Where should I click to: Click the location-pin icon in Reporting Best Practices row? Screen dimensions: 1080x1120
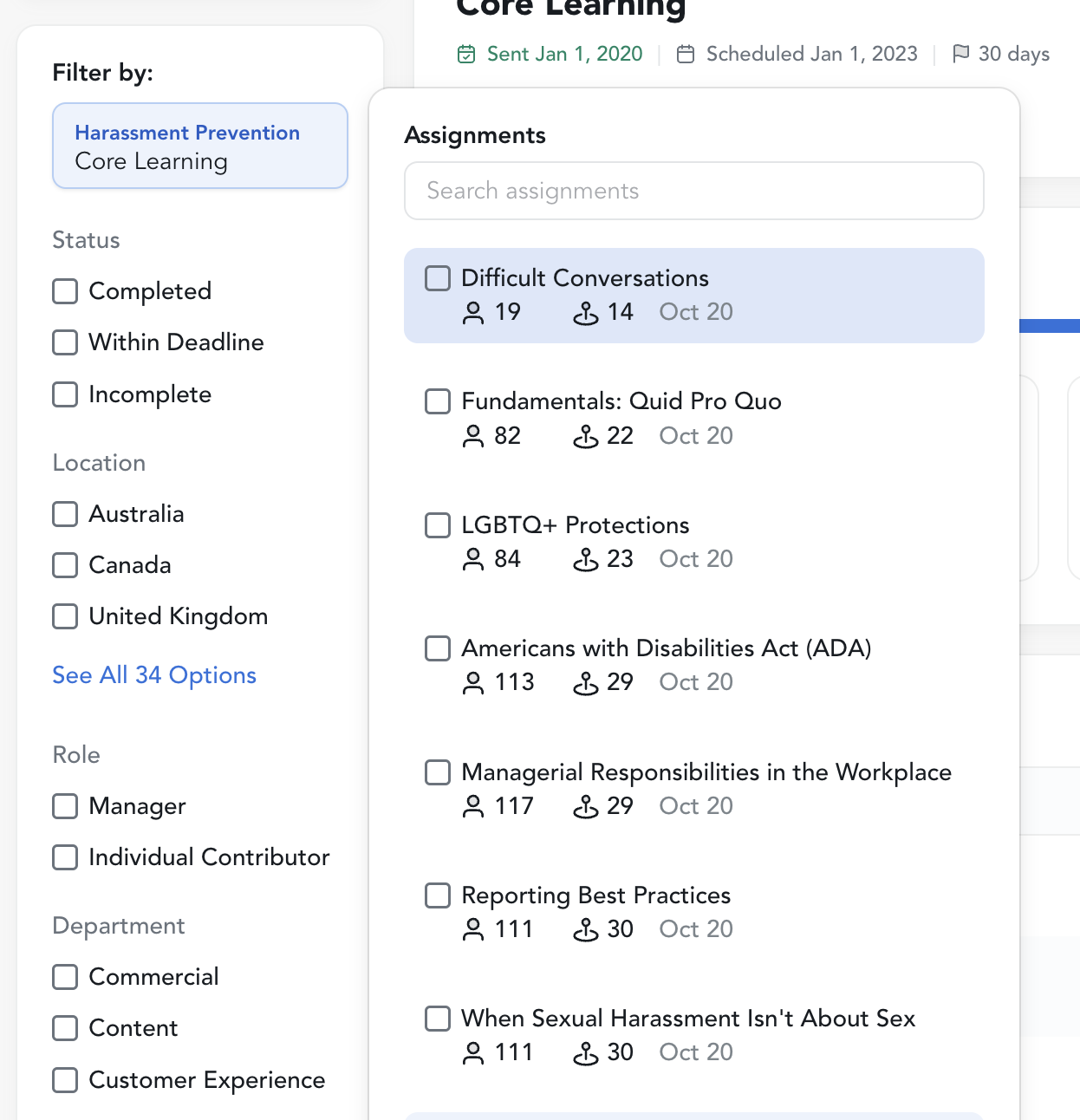pyautogui.click(x=586, y=929)
